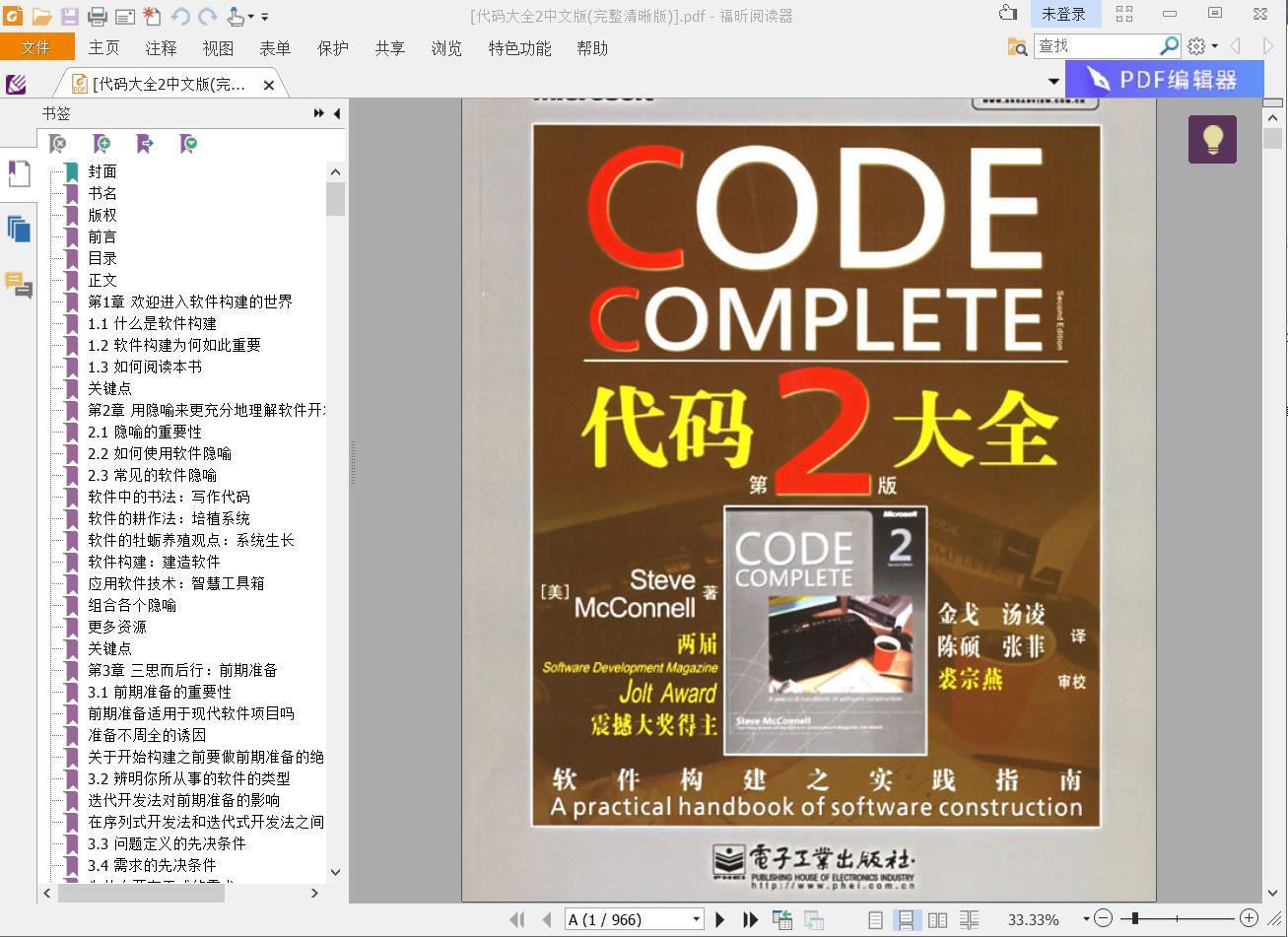This screenshot has width=1288, height=937.
Task: Switch to the 保护 ribbon tab
Action: point(332,48)
